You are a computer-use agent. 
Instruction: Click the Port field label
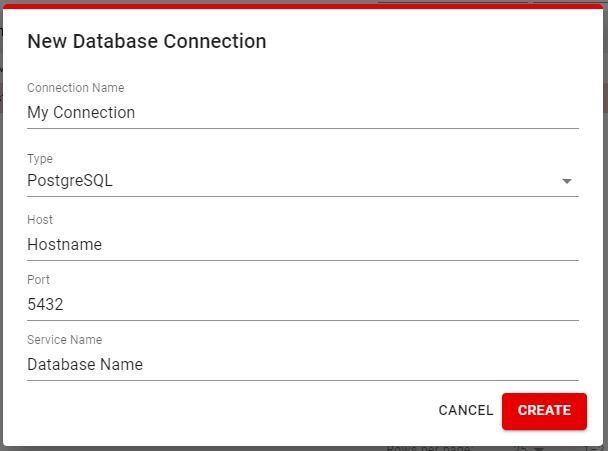click(38, 280)
